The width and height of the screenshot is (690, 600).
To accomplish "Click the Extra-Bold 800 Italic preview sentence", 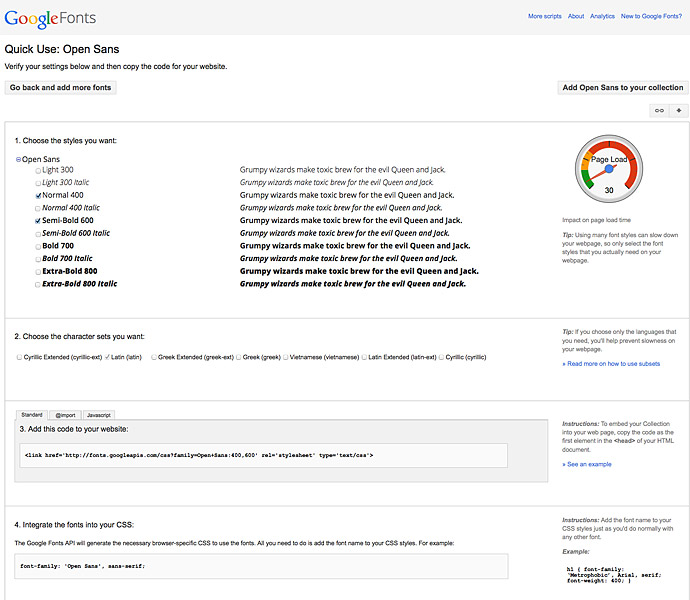I will [x=353, y=284].
